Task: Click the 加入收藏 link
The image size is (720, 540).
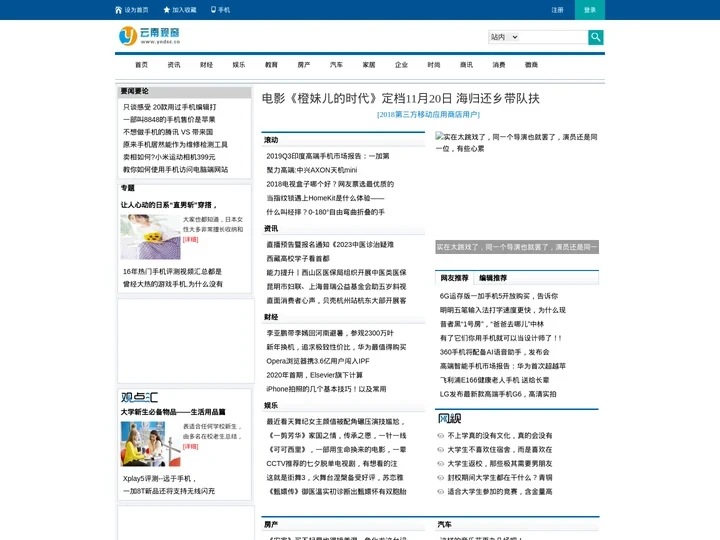Action: tap(184, 10)
